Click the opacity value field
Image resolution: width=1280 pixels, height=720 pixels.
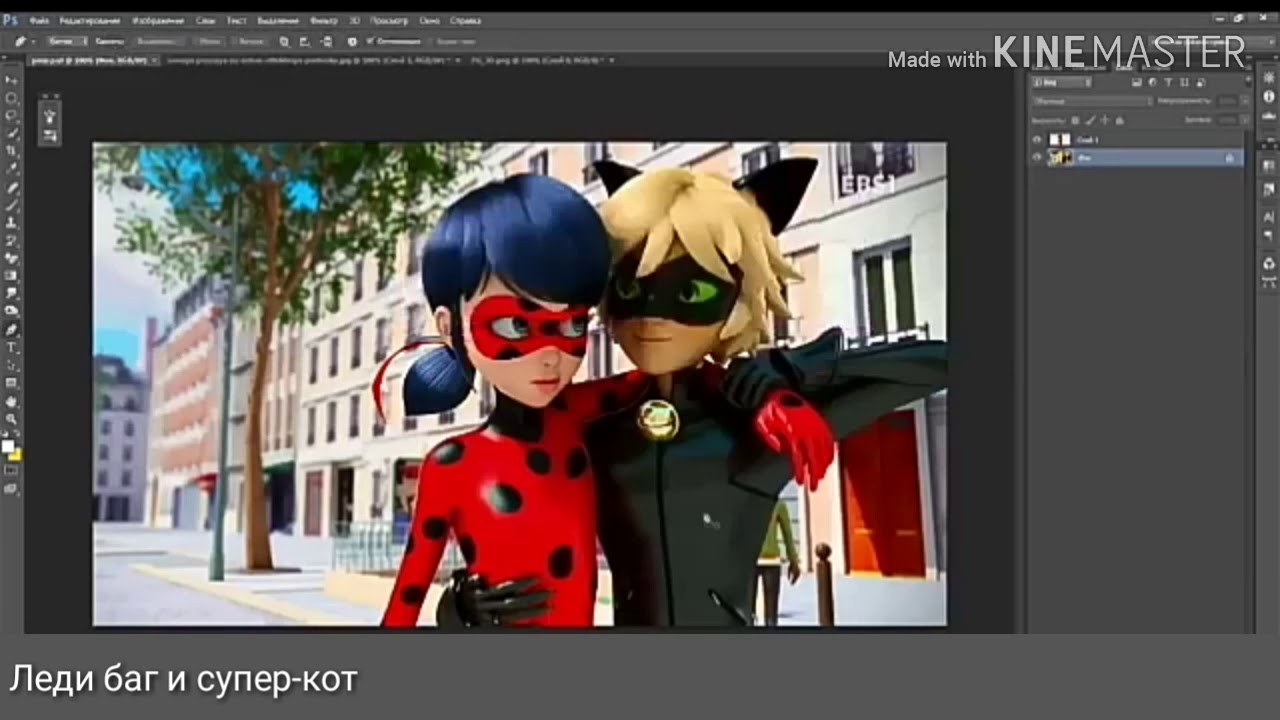1226,101
